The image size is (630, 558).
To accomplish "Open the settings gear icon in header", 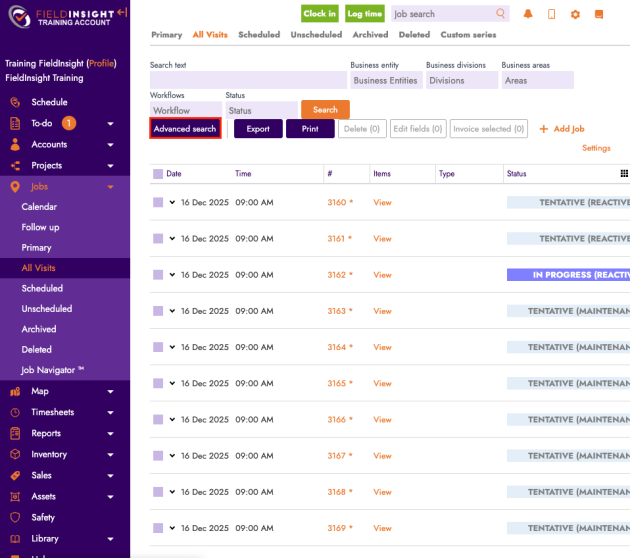I will pos(575,14).
